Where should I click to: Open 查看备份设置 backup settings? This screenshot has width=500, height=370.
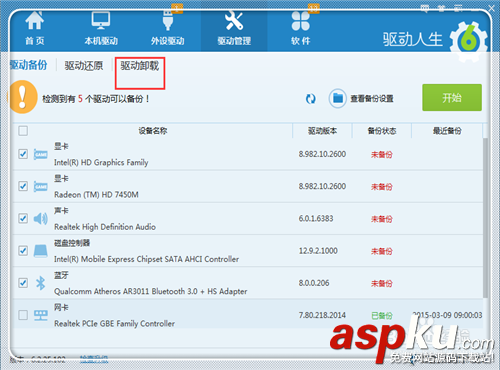(372, 99)
